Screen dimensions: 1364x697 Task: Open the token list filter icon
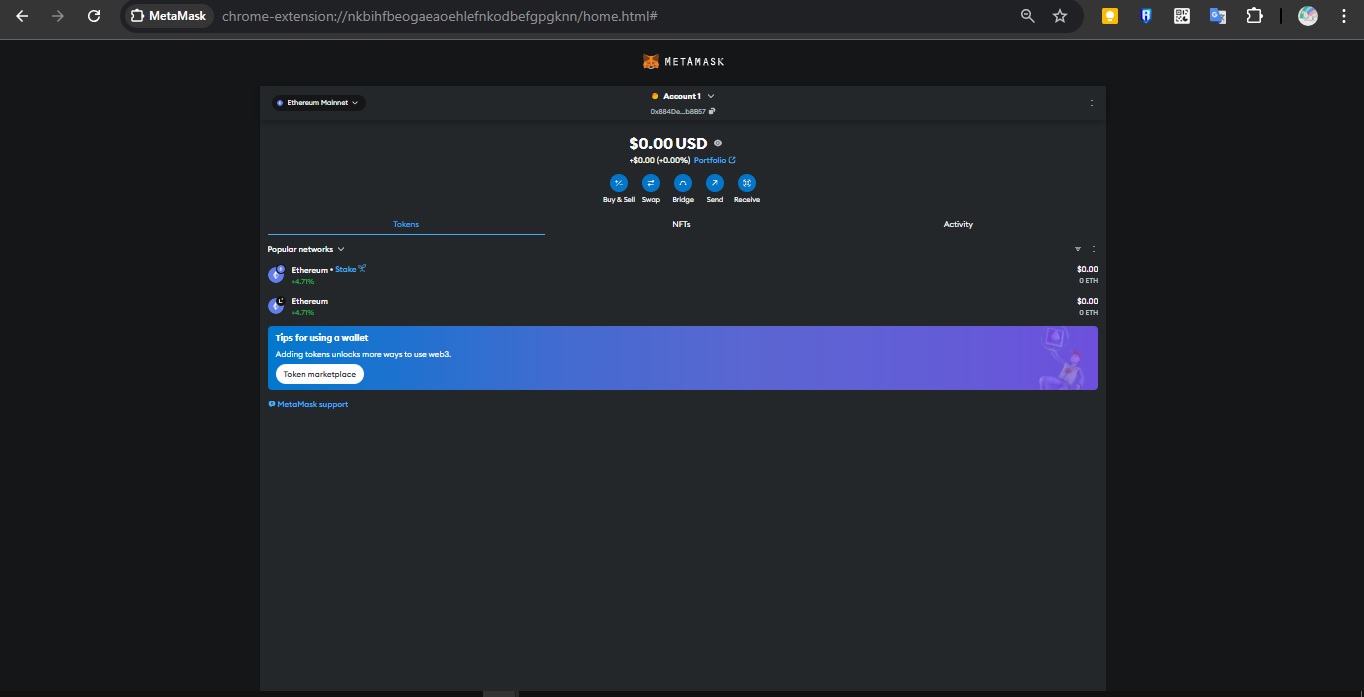pyautogui.click(x=1078, y=249)
